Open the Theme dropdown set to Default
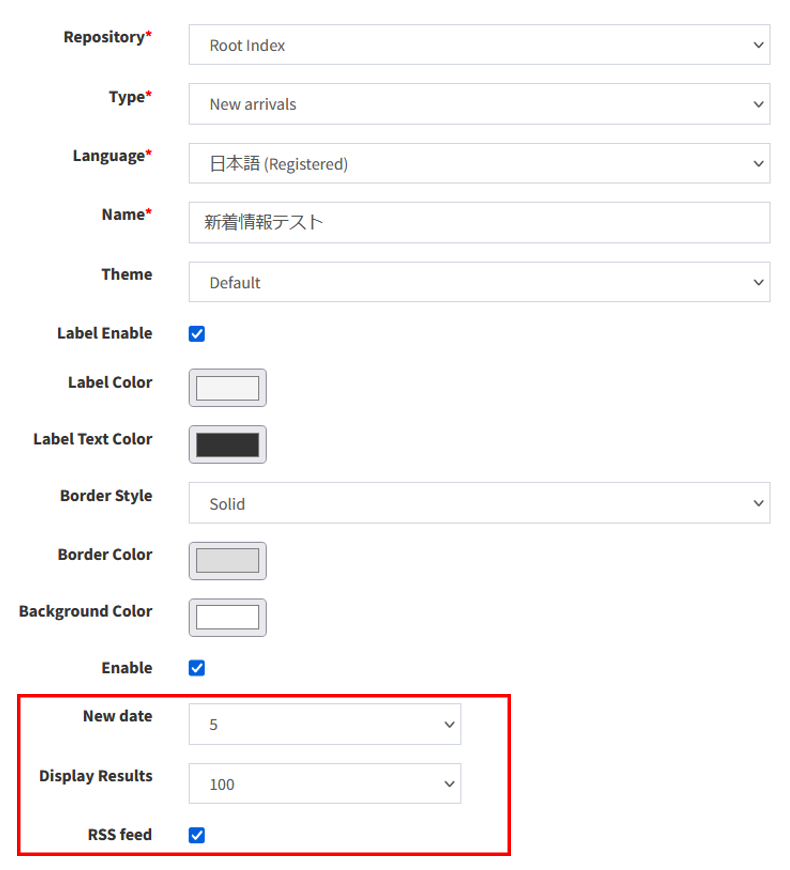The height and width of the screenshot is (870, 790). [478, 283]
